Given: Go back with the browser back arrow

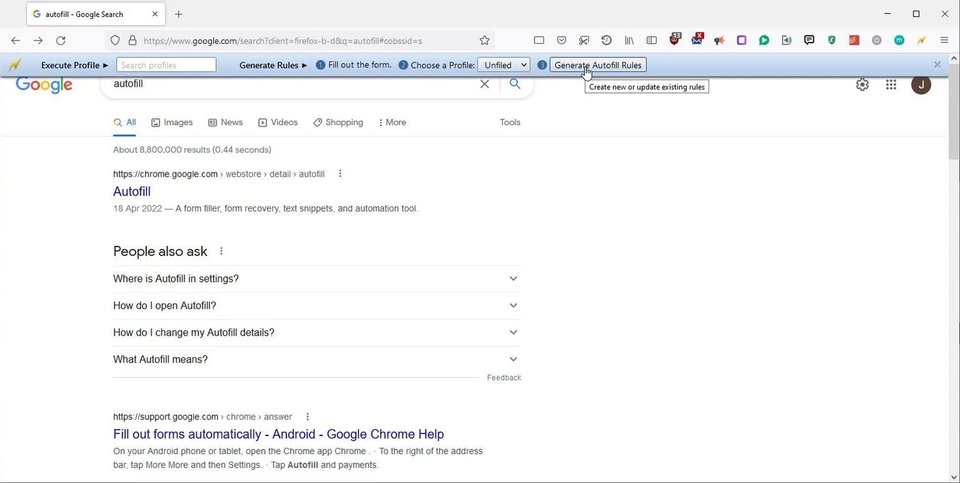Looking at the screenshot, I should click(x=16, y=40).
